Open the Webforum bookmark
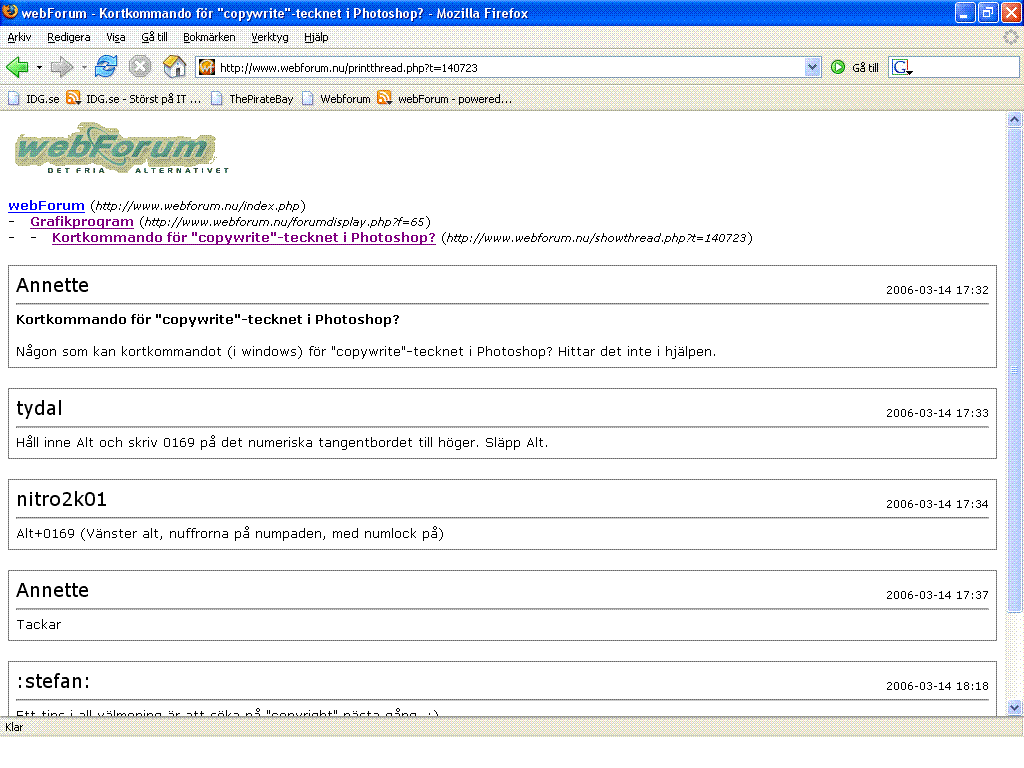This screenshot has height=768, width=1024. pos(336,99)
